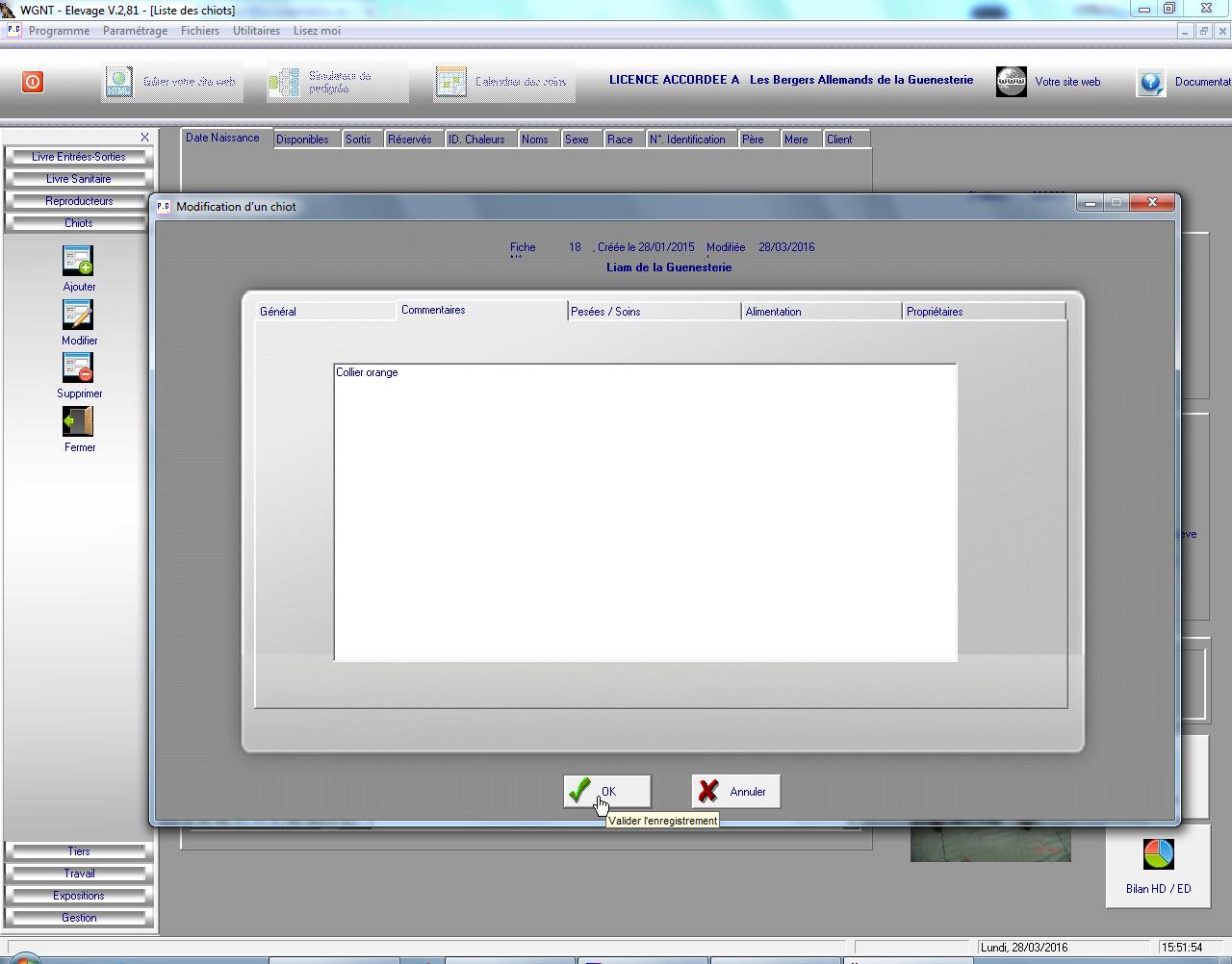
Task: Open the Bilan HD / ED chart
Action: pyautogui.click(x=1158, y=854)
